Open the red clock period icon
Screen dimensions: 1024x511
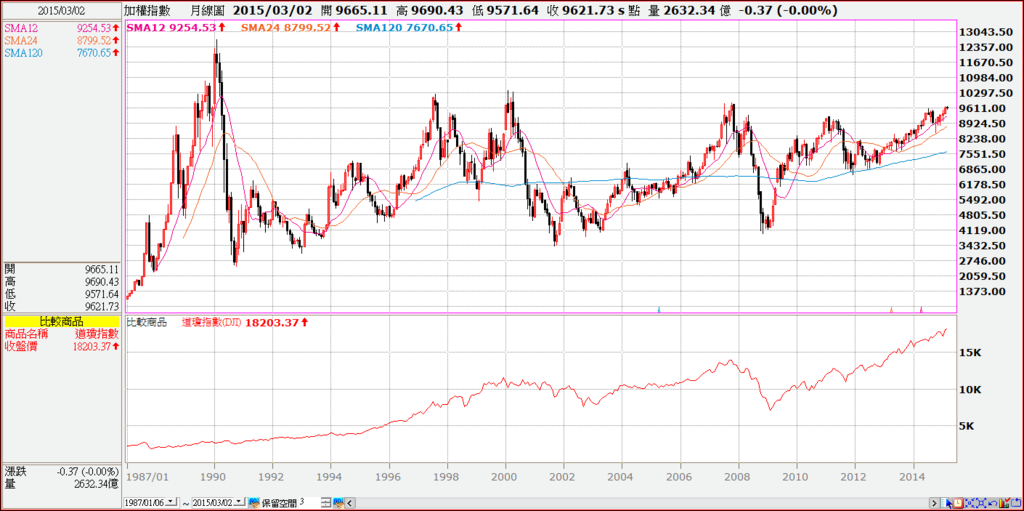958,503
